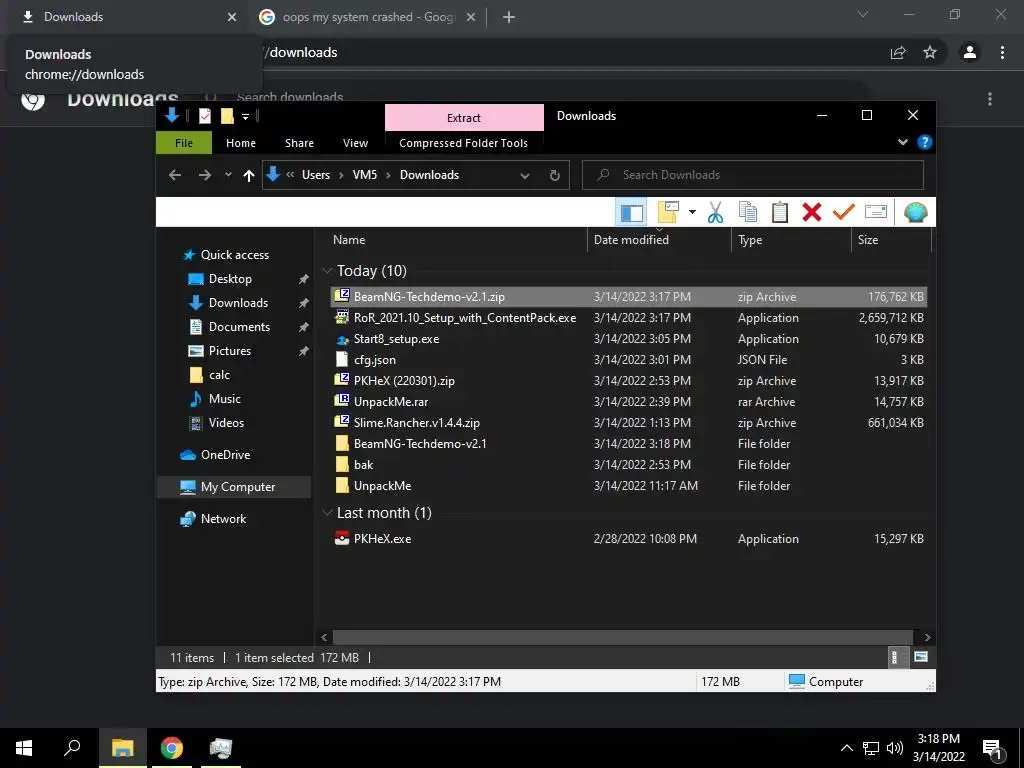Image resolution: width=1024 pixels, height=768 pixels.
Task: Select the cfg.json file
Action: click(628, 360)
